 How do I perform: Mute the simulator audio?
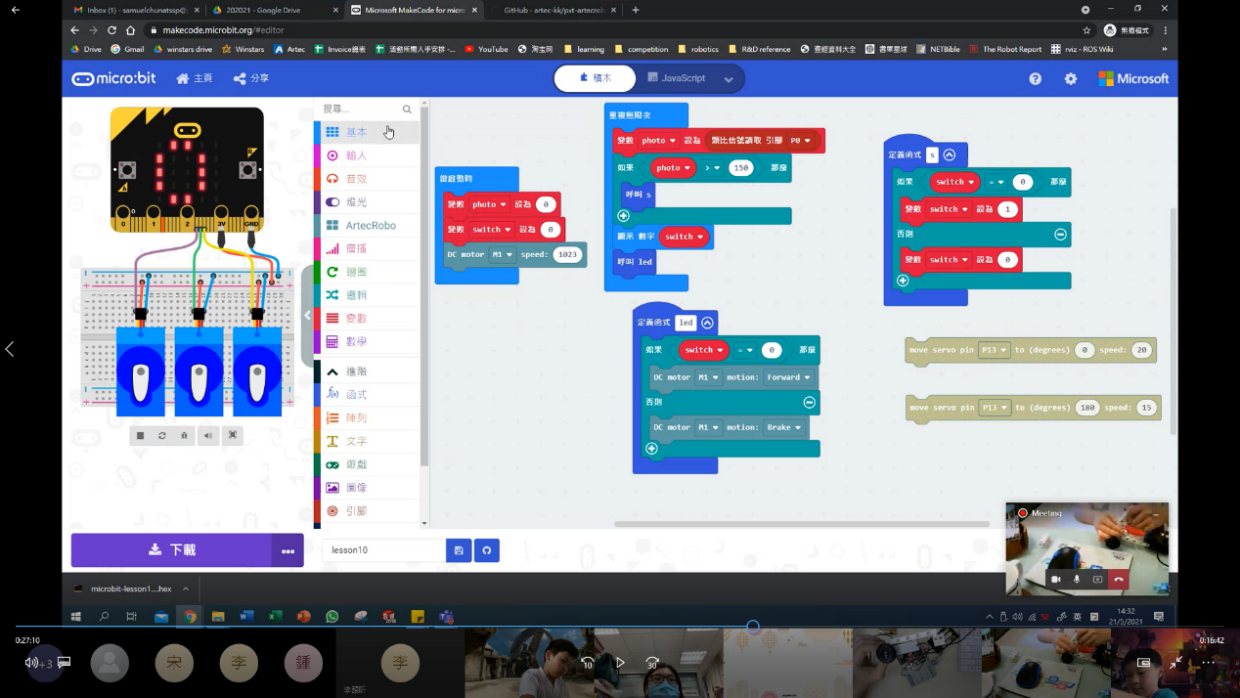tap(208, 435)
